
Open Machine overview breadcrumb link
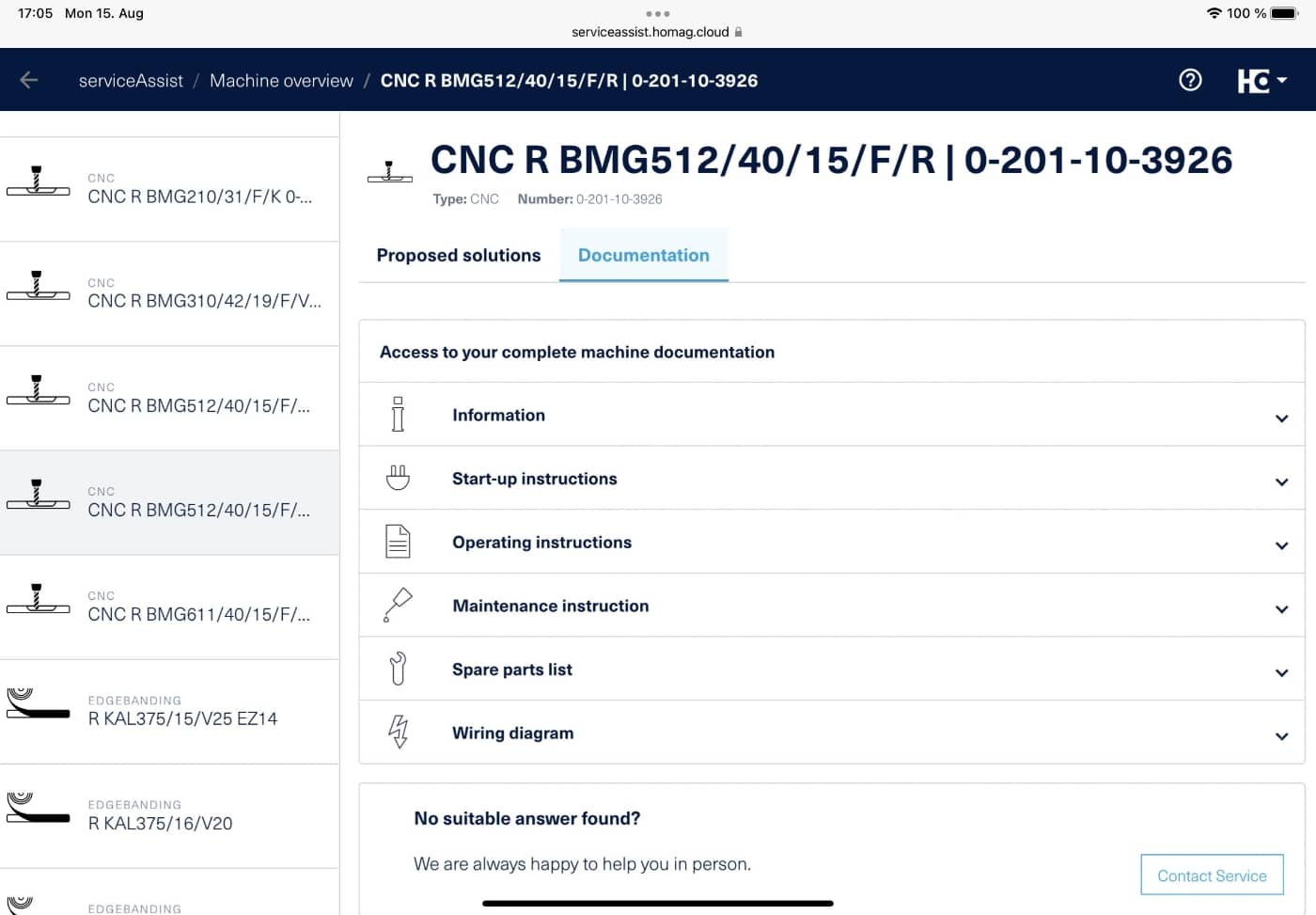[x=281, y=81]
